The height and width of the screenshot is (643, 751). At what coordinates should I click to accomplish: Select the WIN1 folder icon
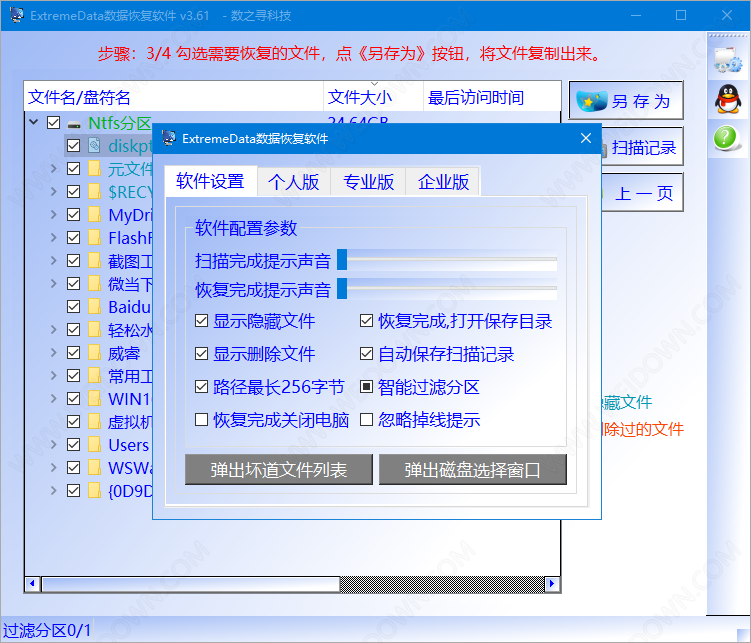94,399
